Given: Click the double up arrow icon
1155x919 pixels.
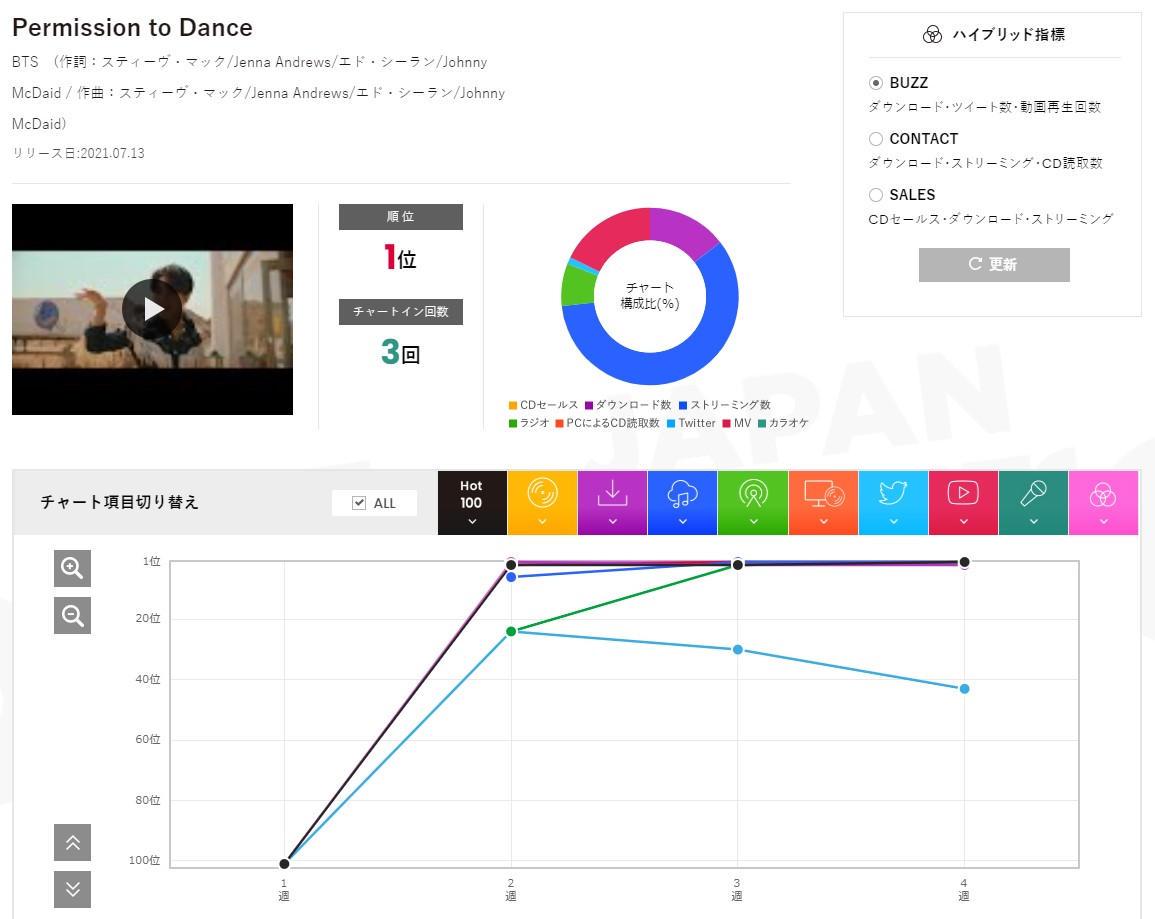Looking at the screenshot, I should point(72,842).
